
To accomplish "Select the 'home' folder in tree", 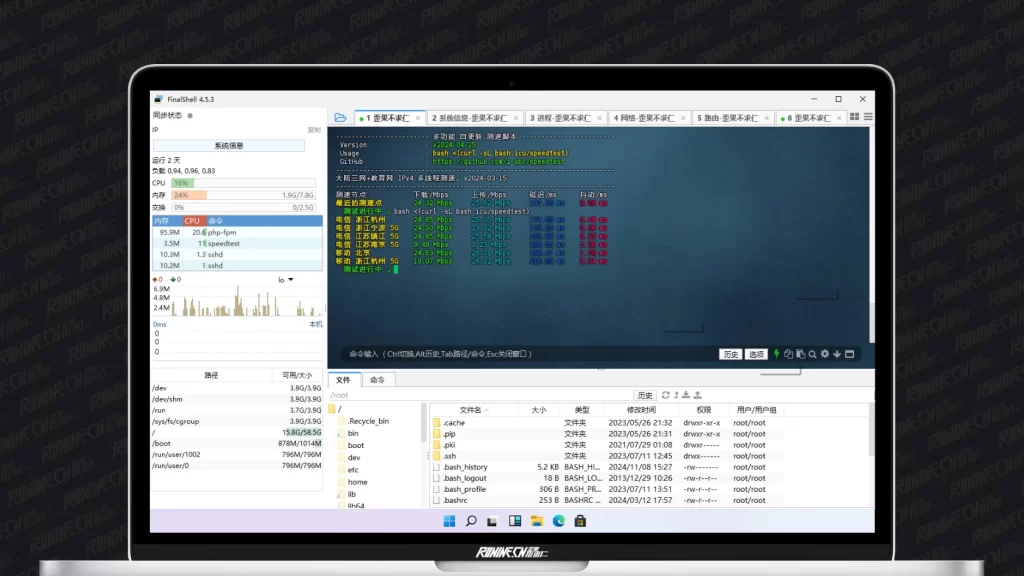I will click(x=357, y=482).
